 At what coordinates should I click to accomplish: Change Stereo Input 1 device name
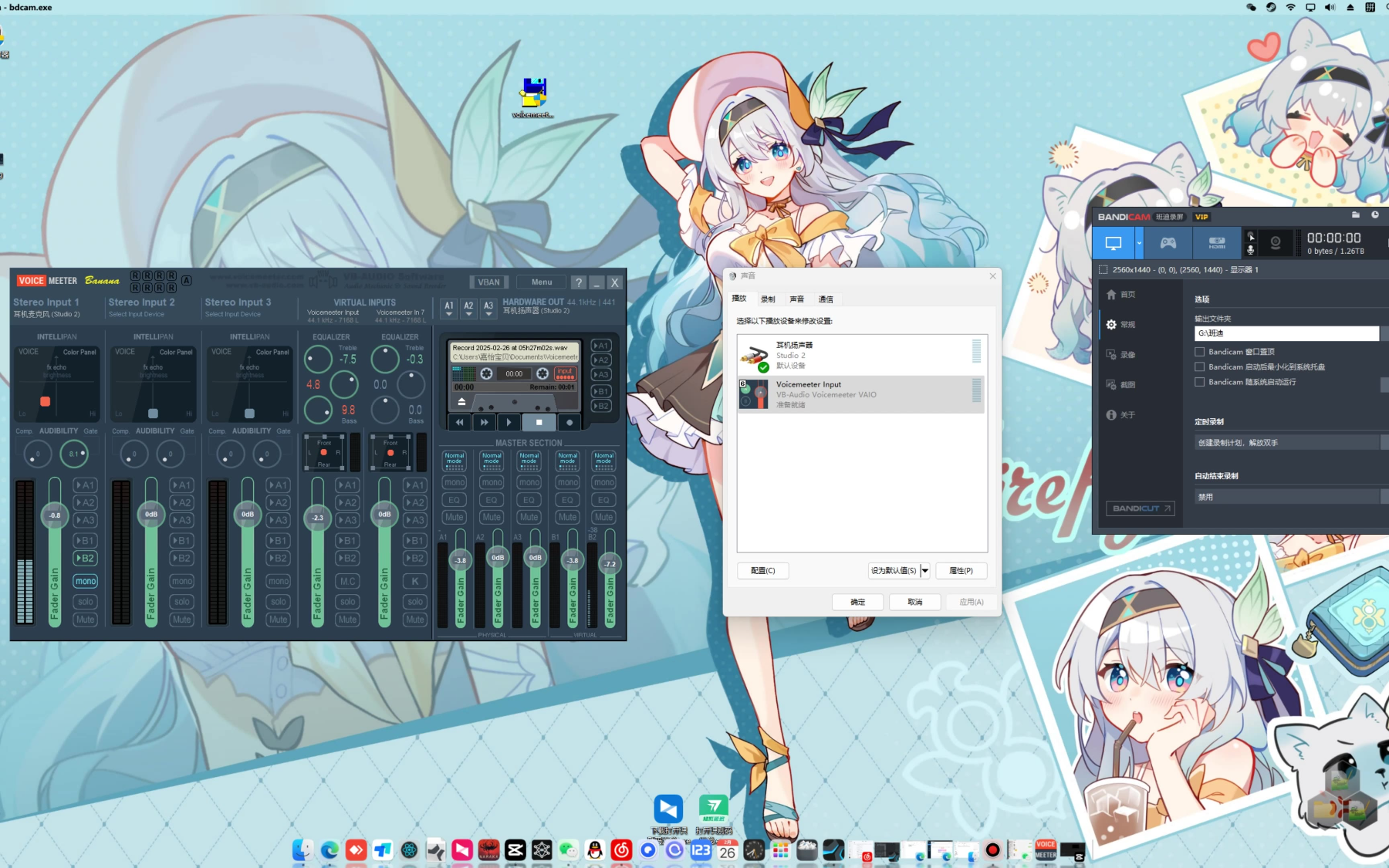click(x=46, y=314)
